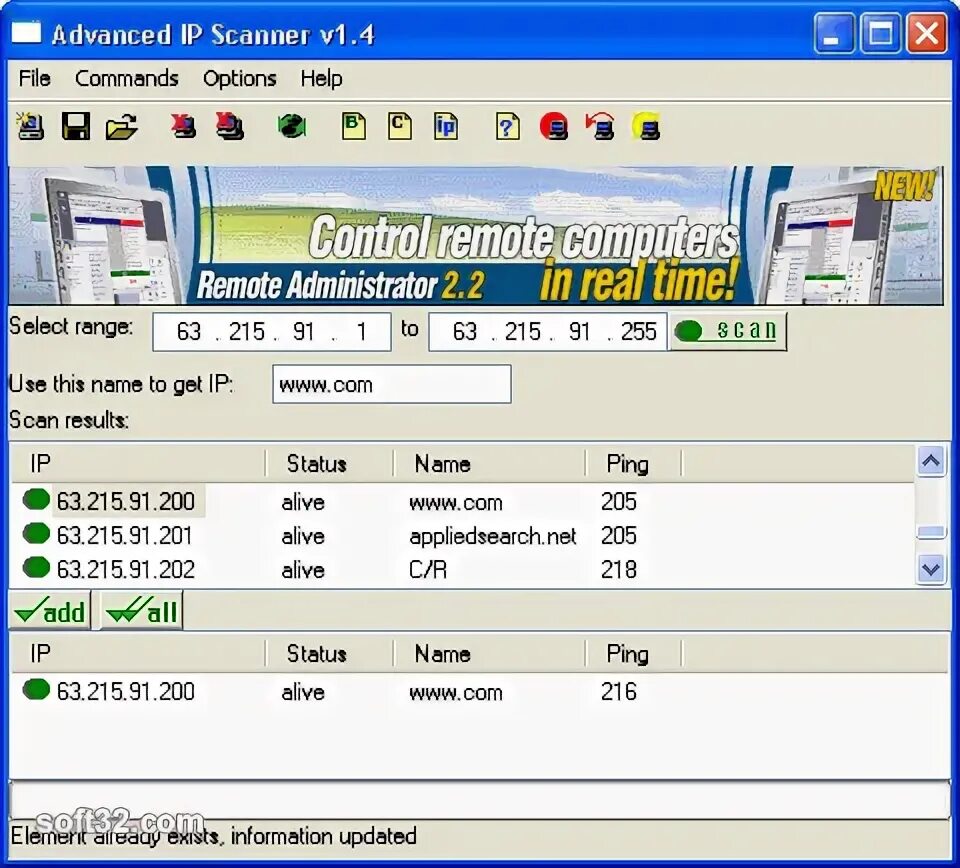This screenshot has height=868, width=960.
Task: Click the ping value 218
Action: point(618,569)
